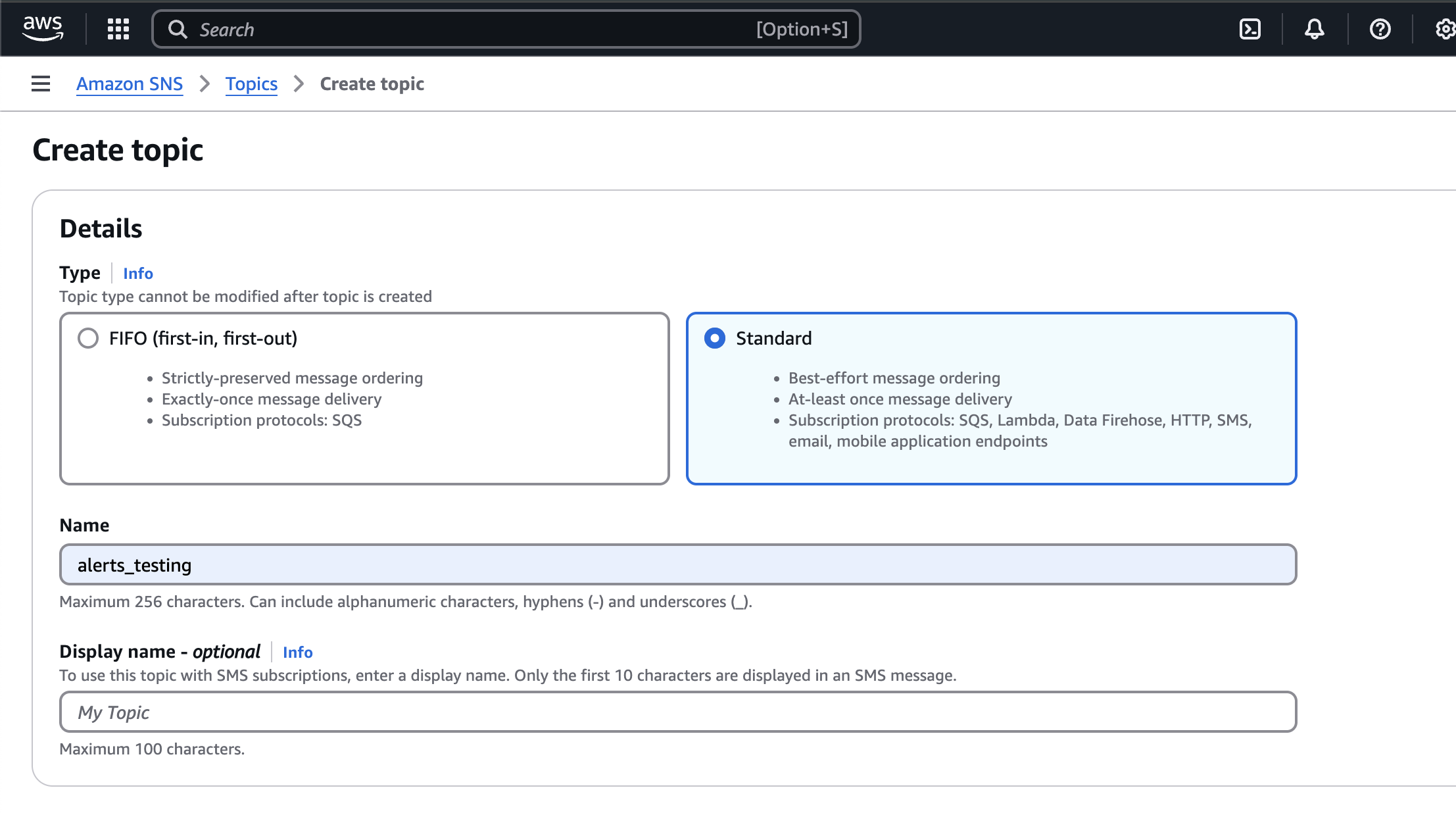The height and width of the screenshot is (813, 1456).
Task: Open the settings gear icon
Action: [x=1444, y=29]
